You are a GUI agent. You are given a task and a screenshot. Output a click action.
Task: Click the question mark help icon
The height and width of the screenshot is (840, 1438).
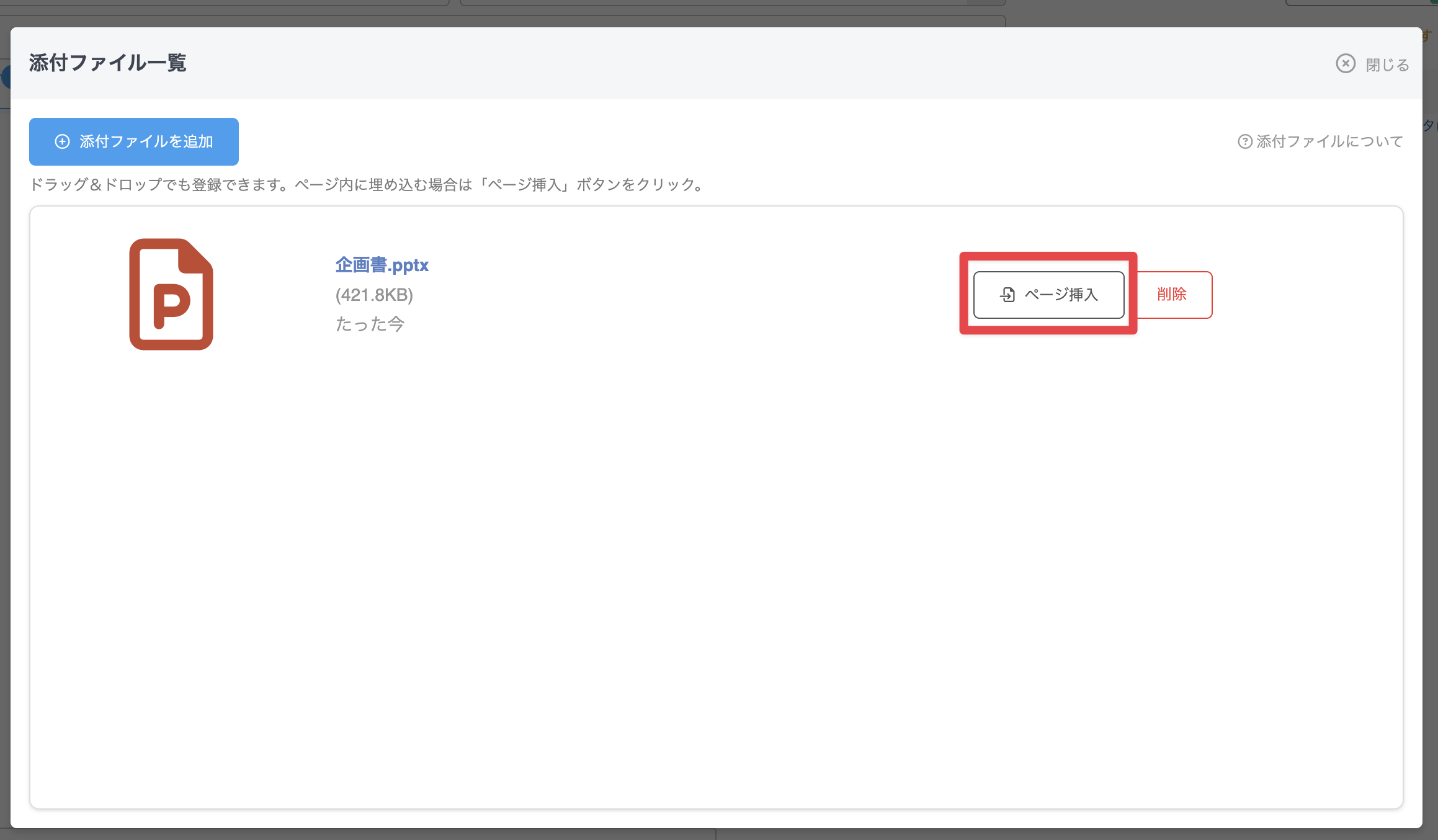1245,141
